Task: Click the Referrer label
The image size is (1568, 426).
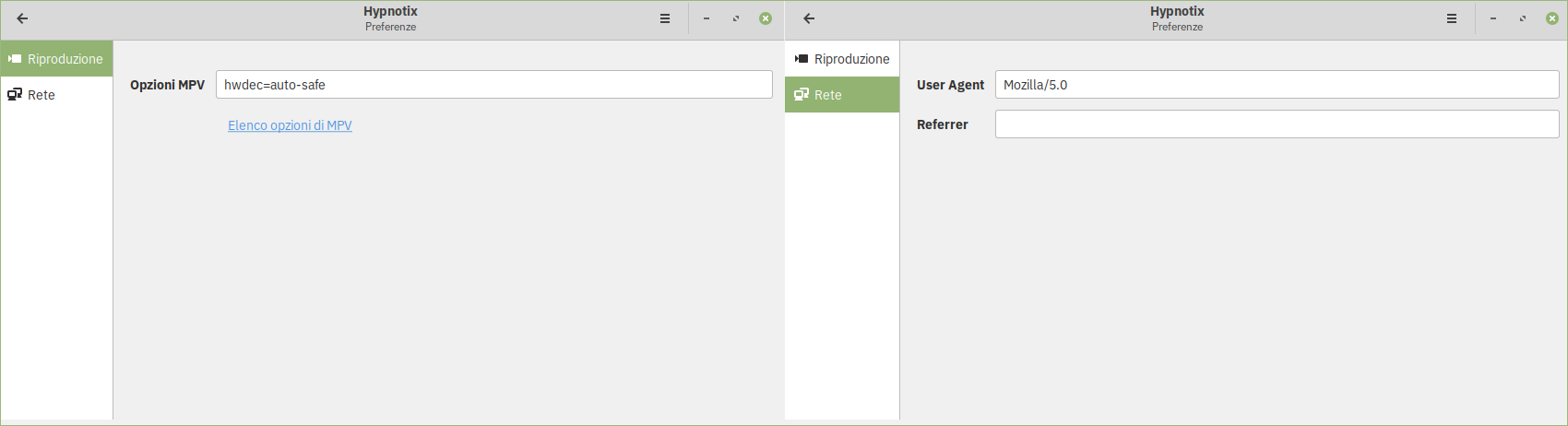Action: [943, 124]
